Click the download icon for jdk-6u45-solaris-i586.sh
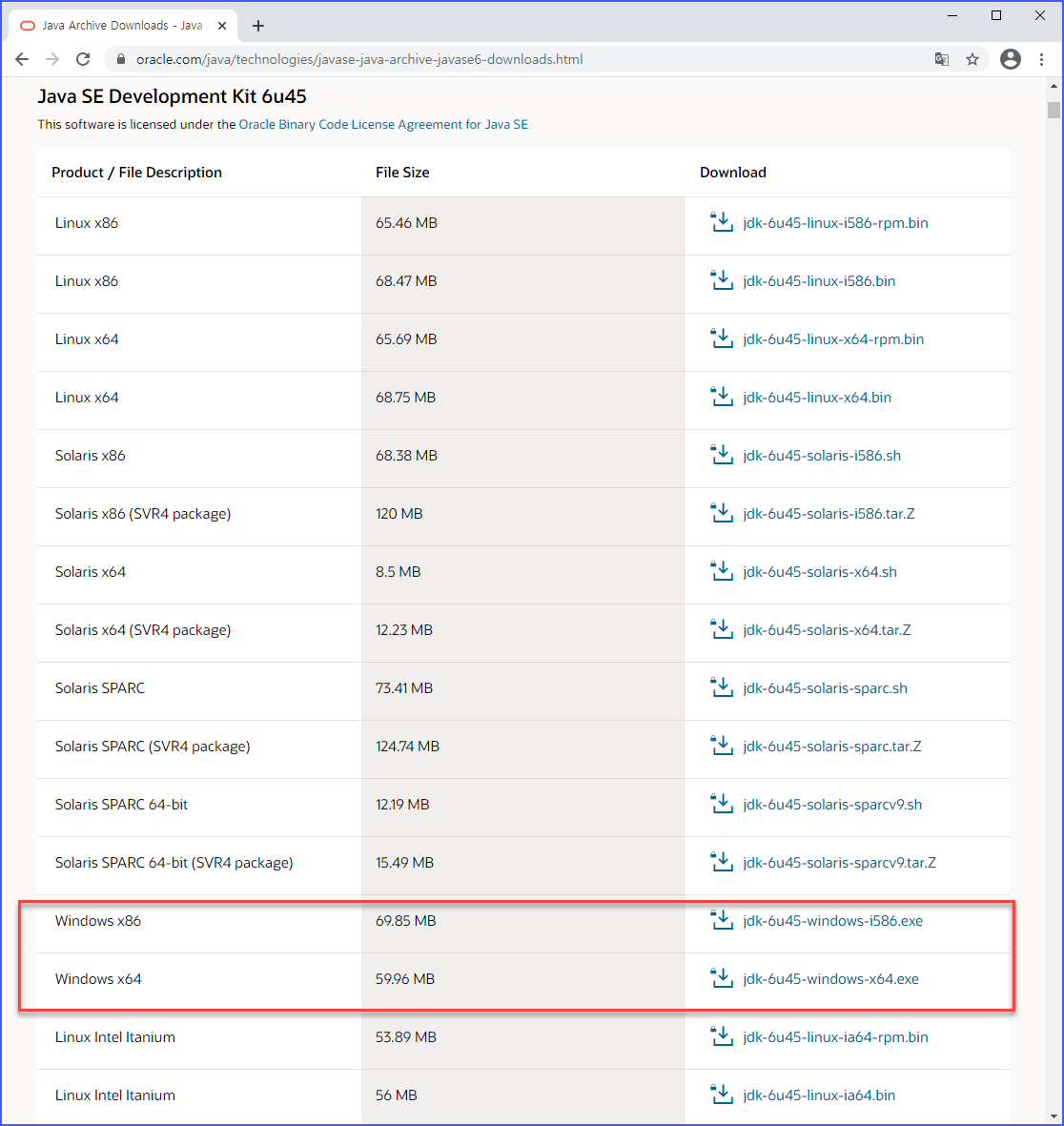The image size is (1064, 1126). (722, 456)
